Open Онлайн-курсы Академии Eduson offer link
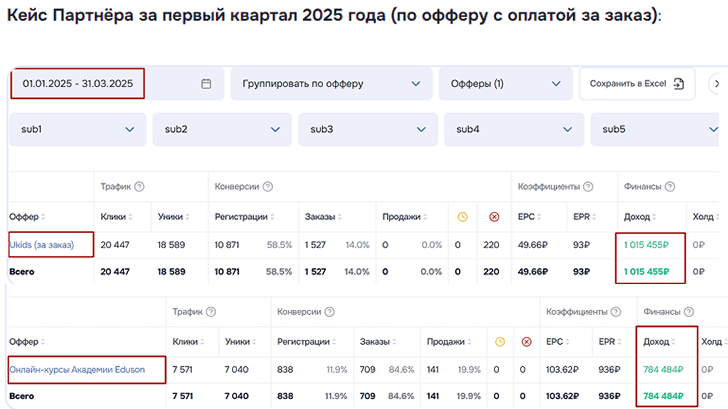The height and width of the screenshot is (409, 728). [x=77, y=370]
